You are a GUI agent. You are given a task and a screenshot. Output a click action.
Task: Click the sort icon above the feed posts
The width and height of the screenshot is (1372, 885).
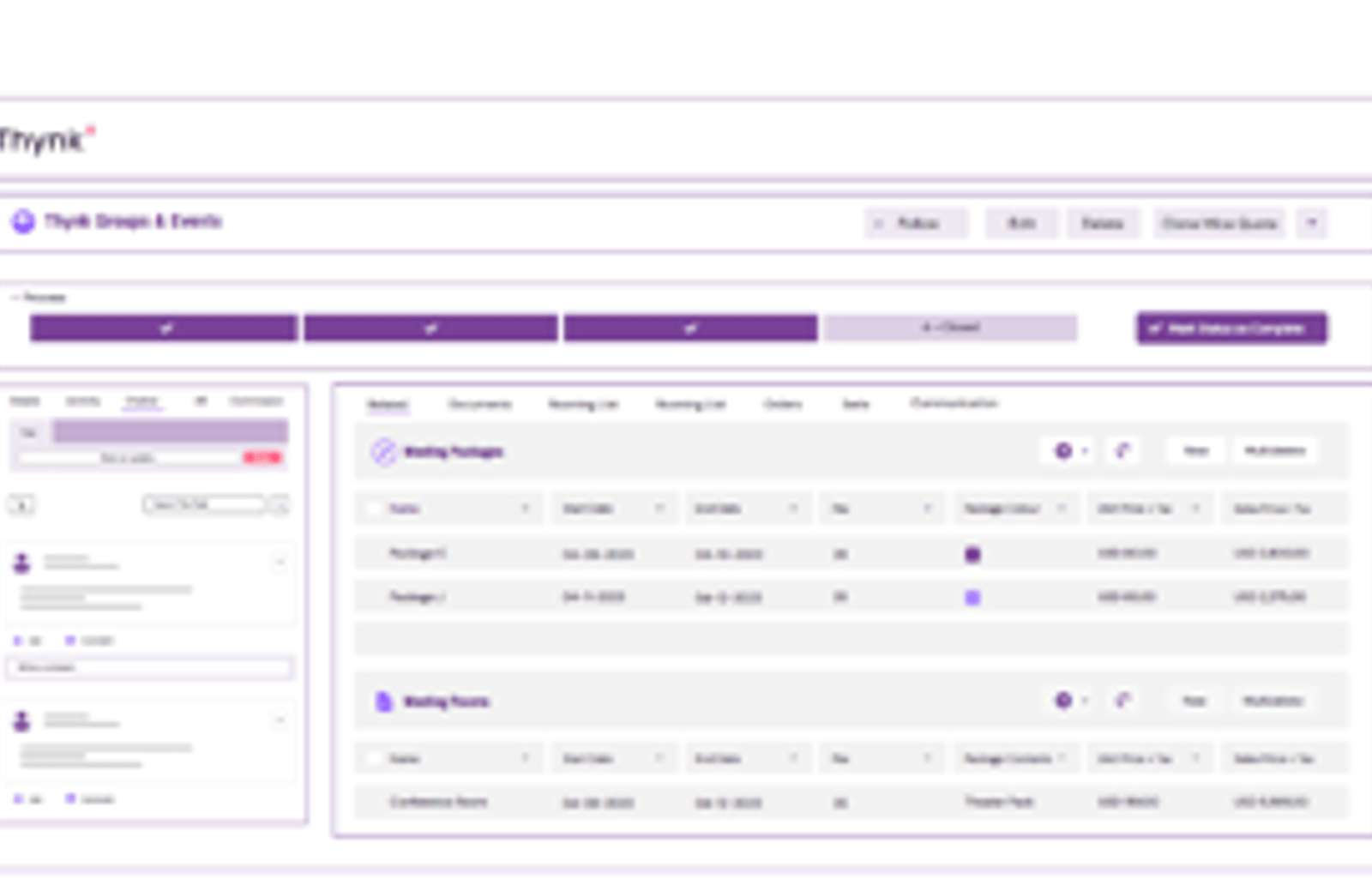pyautogui.click(x=21, y=505)
